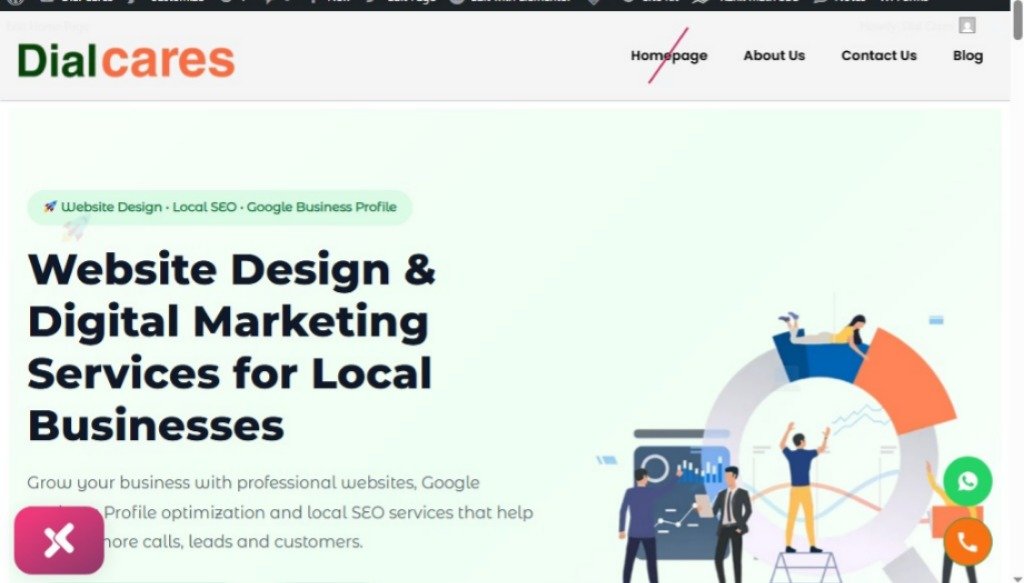The image size is (1024, 583).
Task: Navigate to the Blog page
Action: pos(967,55)
